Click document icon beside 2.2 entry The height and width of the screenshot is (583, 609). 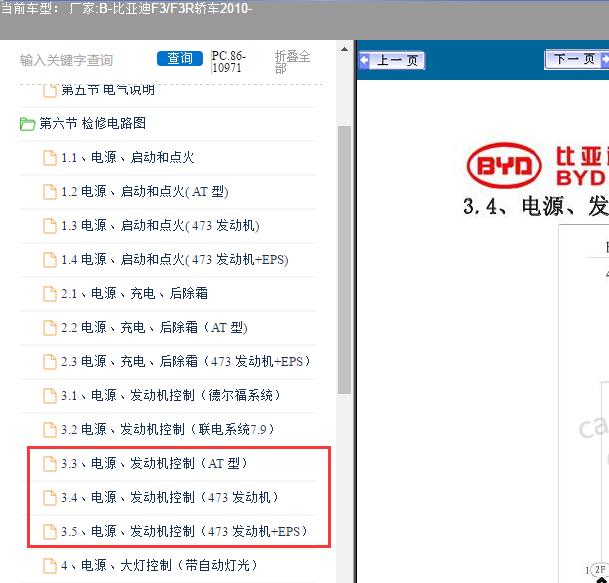tap(50, 328)
